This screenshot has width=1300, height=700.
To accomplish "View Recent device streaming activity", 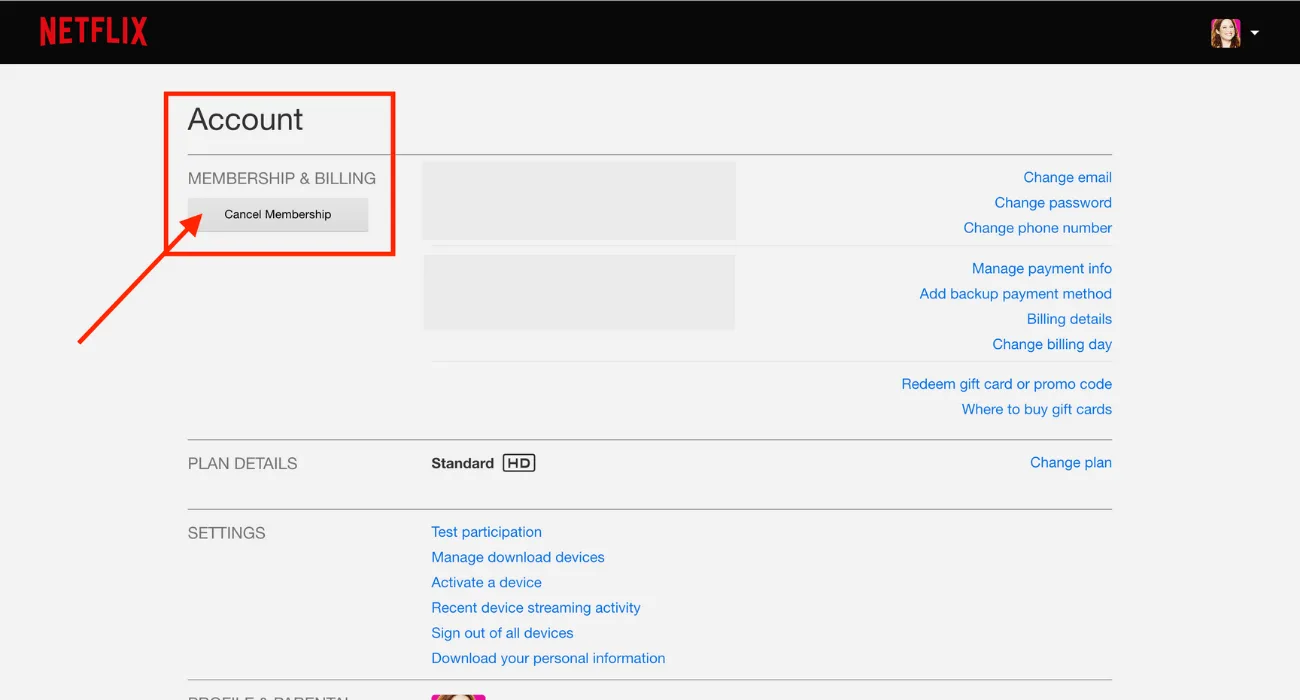I will tap(535, 607).
